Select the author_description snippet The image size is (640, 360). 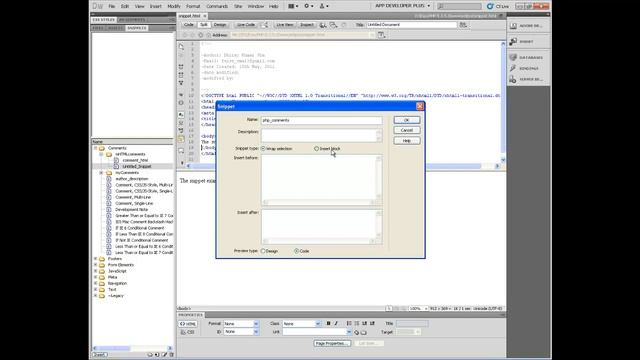131,179
